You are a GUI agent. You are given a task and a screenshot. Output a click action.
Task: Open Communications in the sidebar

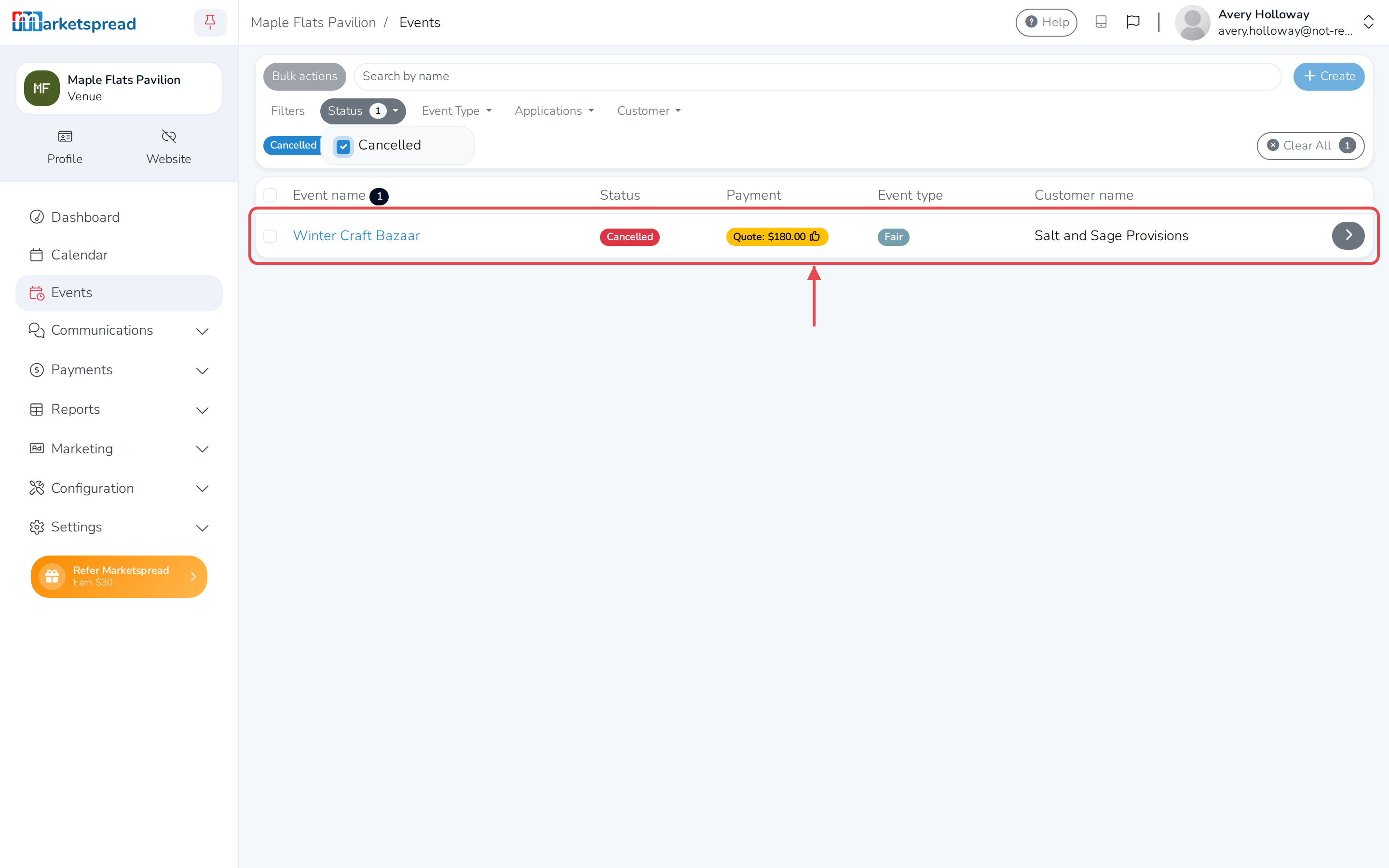coord(119,330)
